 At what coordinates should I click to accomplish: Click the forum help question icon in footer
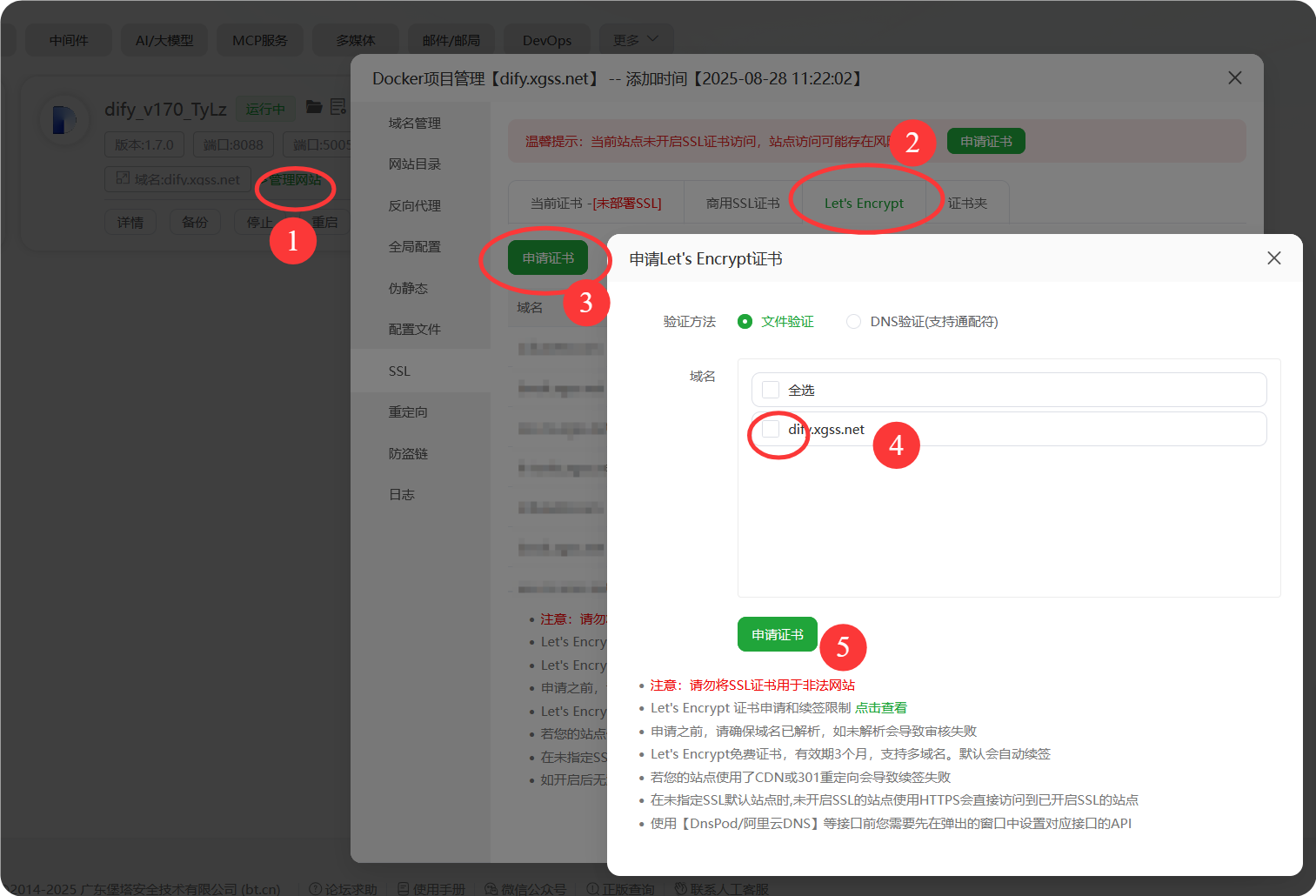click(x=315, y=888)
